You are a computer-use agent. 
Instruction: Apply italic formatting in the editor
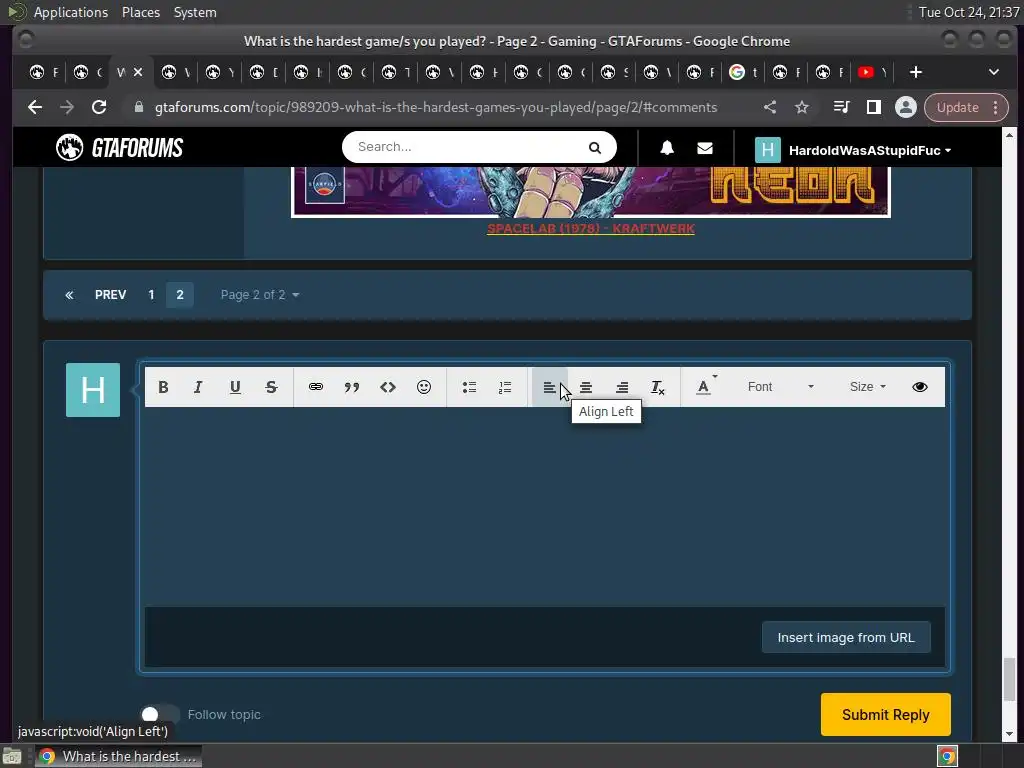pyautogui.click(x=199, y=387)
